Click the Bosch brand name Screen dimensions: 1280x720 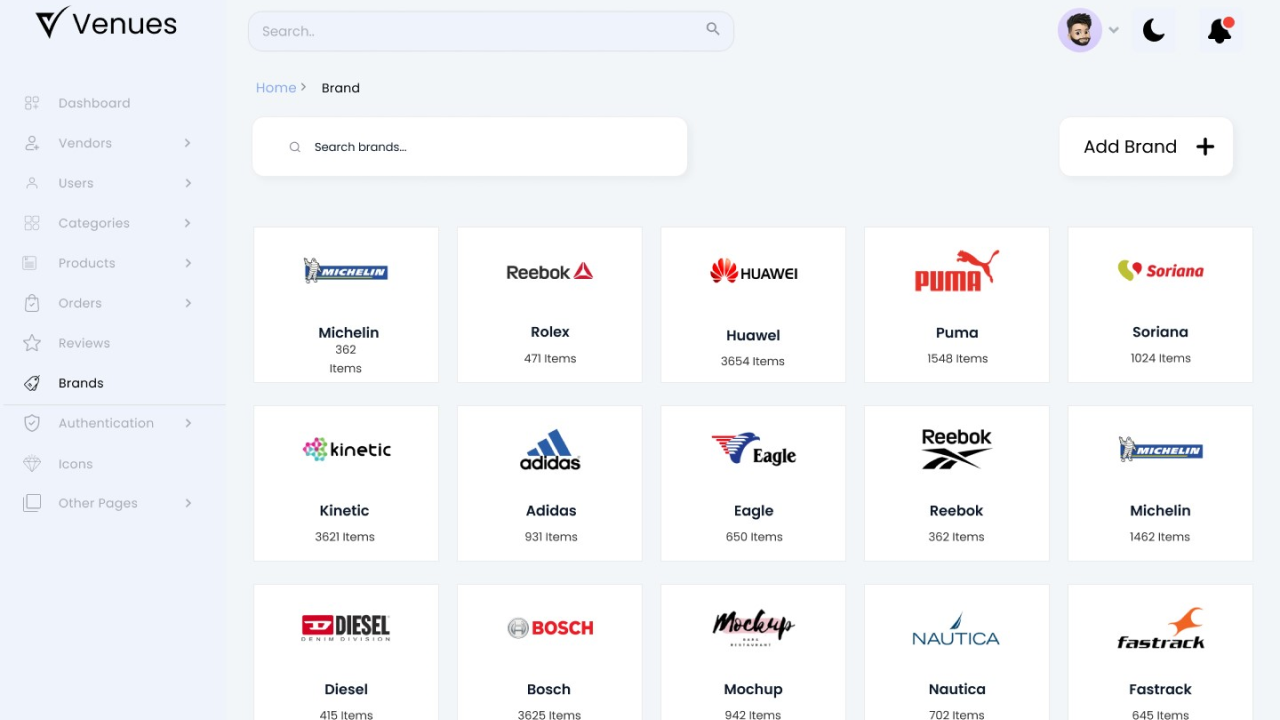pyautogui.click(x=549, y=689)
